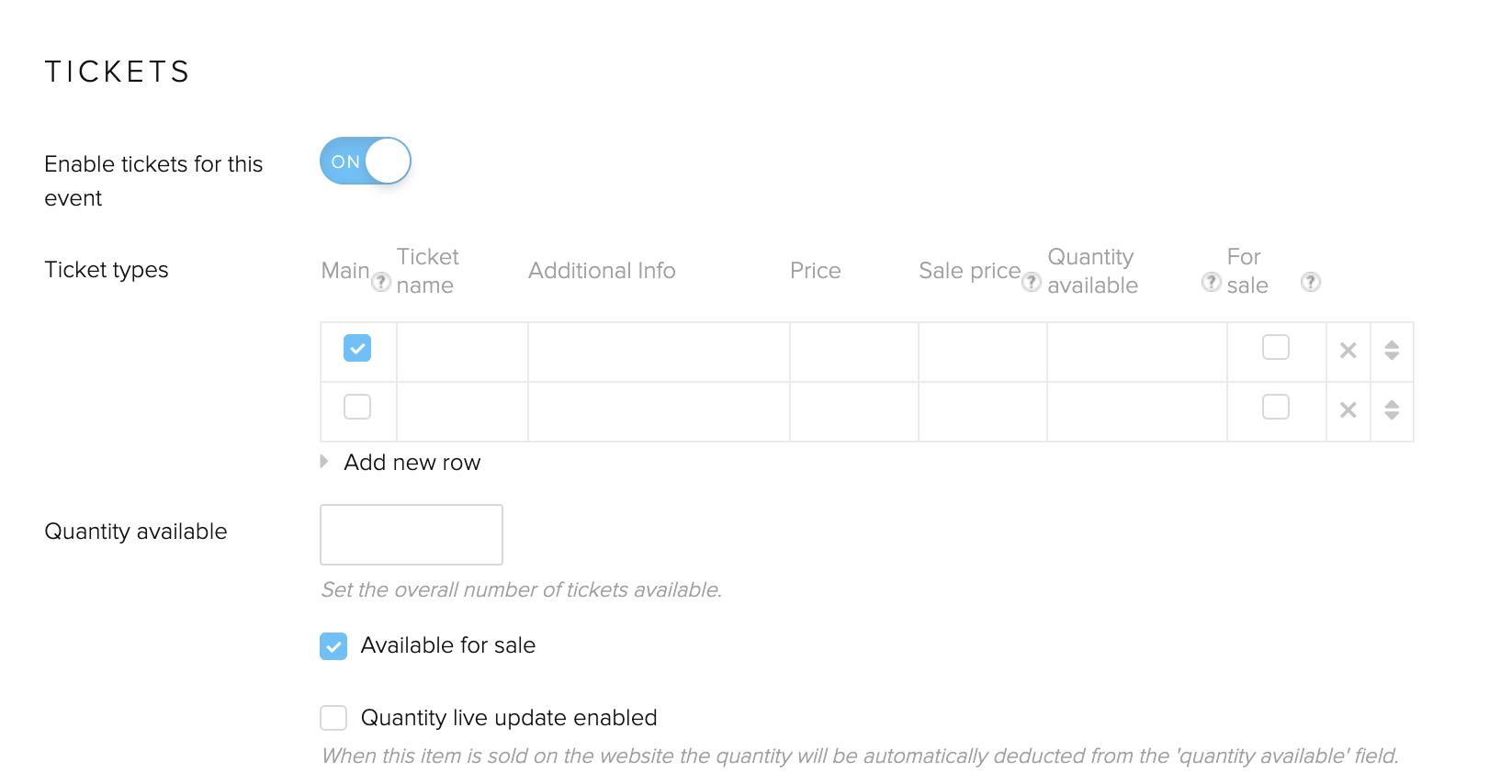Click the Add new row link

click(412, 463)
